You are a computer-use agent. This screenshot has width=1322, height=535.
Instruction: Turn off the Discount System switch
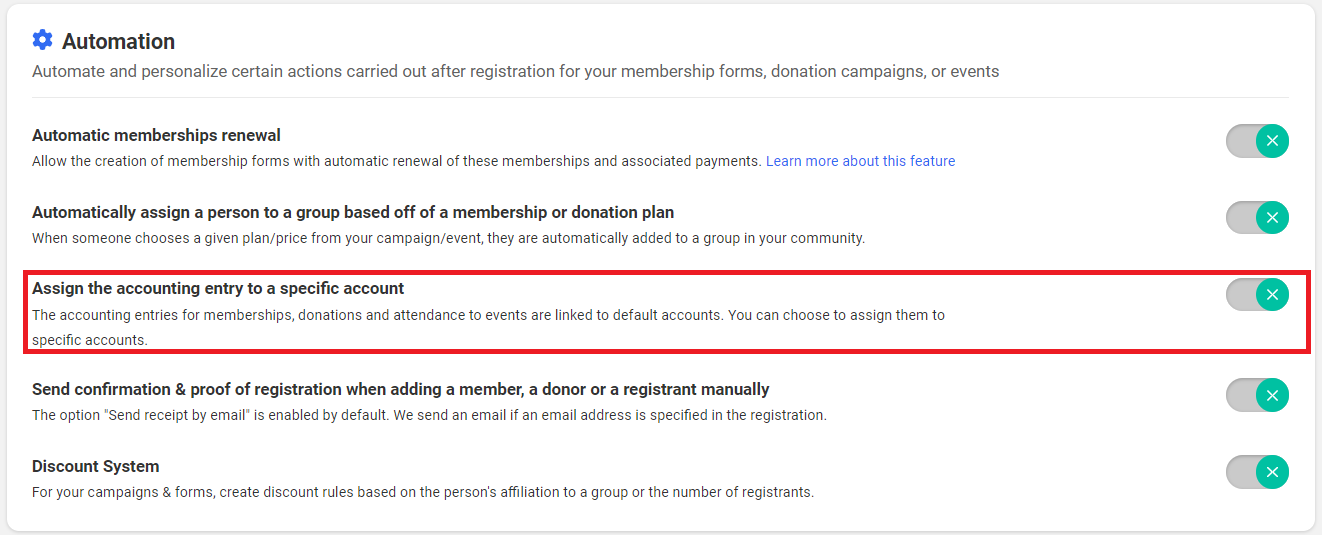[1257, 472]
